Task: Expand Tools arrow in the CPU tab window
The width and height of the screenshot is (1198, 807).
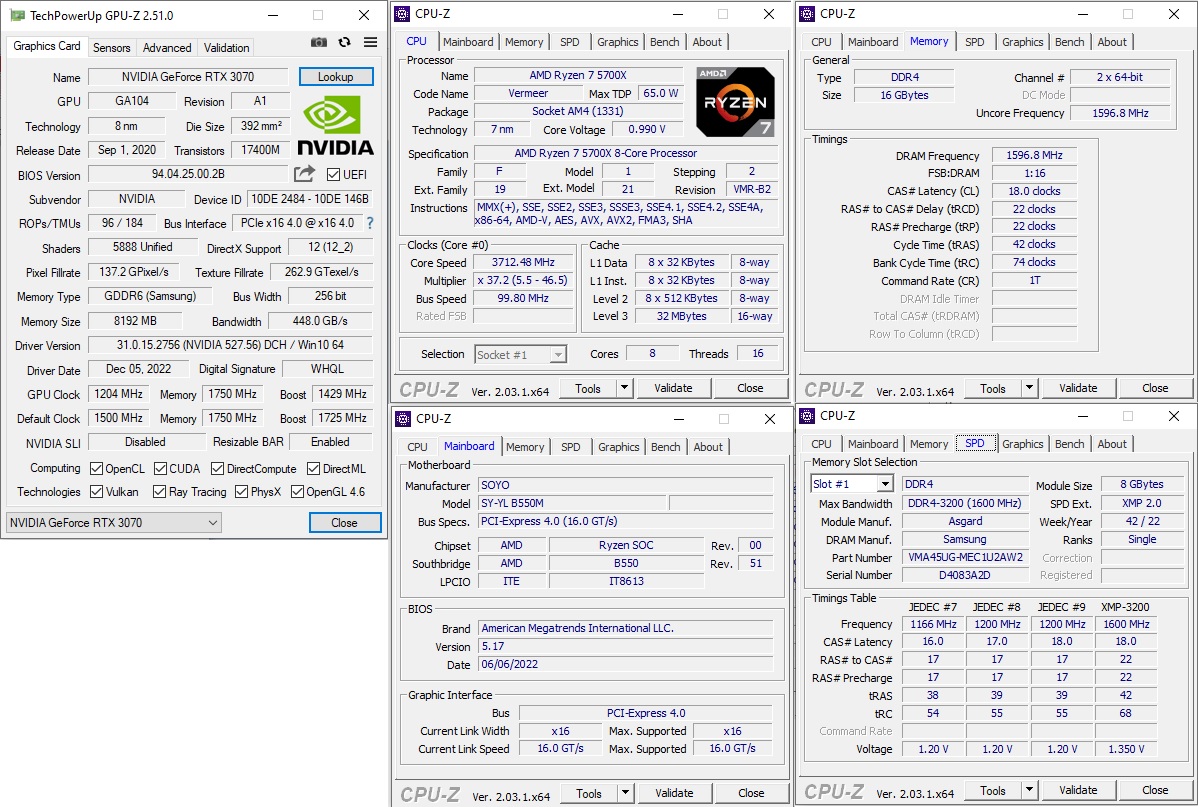Action: click(x=624, y=388)
